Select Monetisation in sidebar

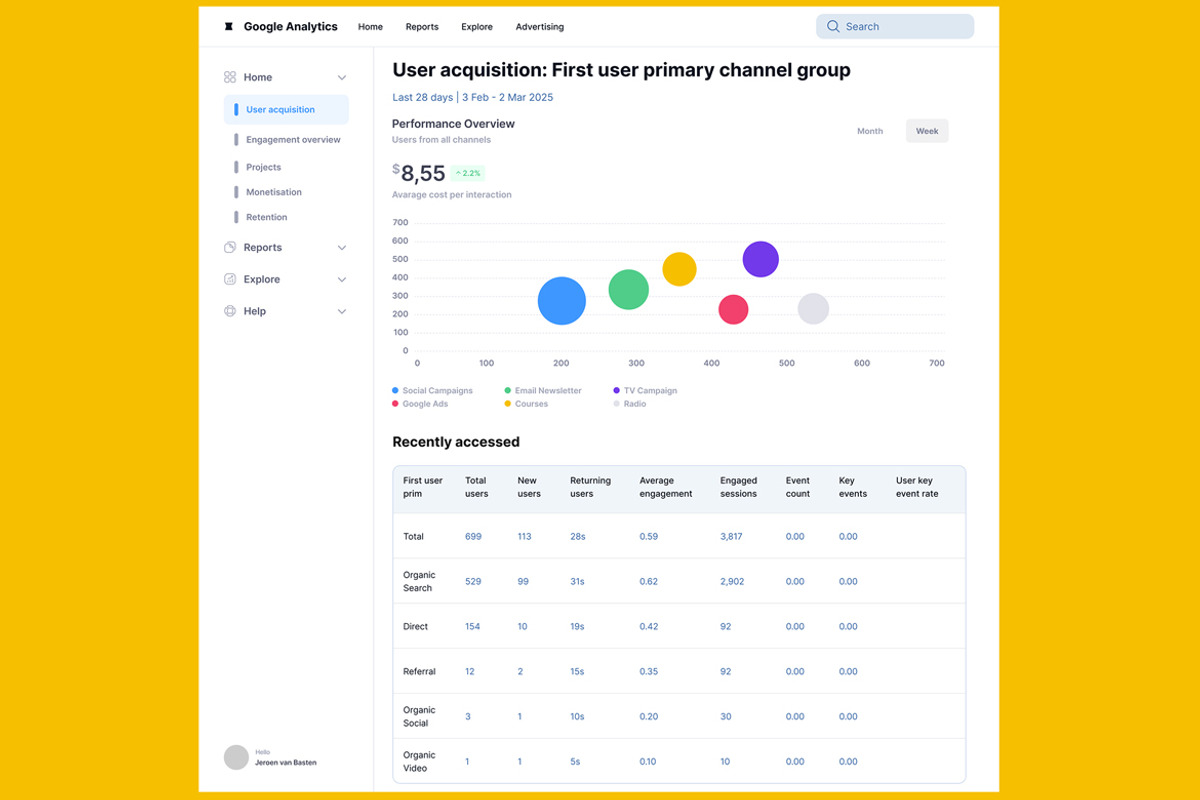click(x=274, y=192)
